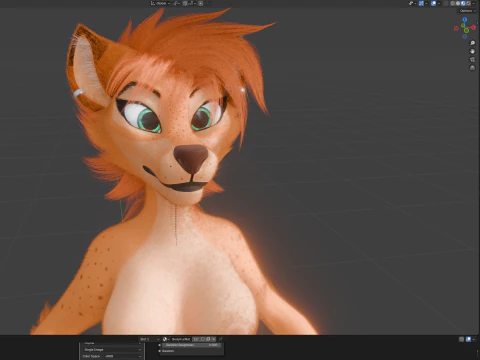Toggle node editor overlays at bottom right
This screenshot has height=360, width=480.
click(468, 339)
